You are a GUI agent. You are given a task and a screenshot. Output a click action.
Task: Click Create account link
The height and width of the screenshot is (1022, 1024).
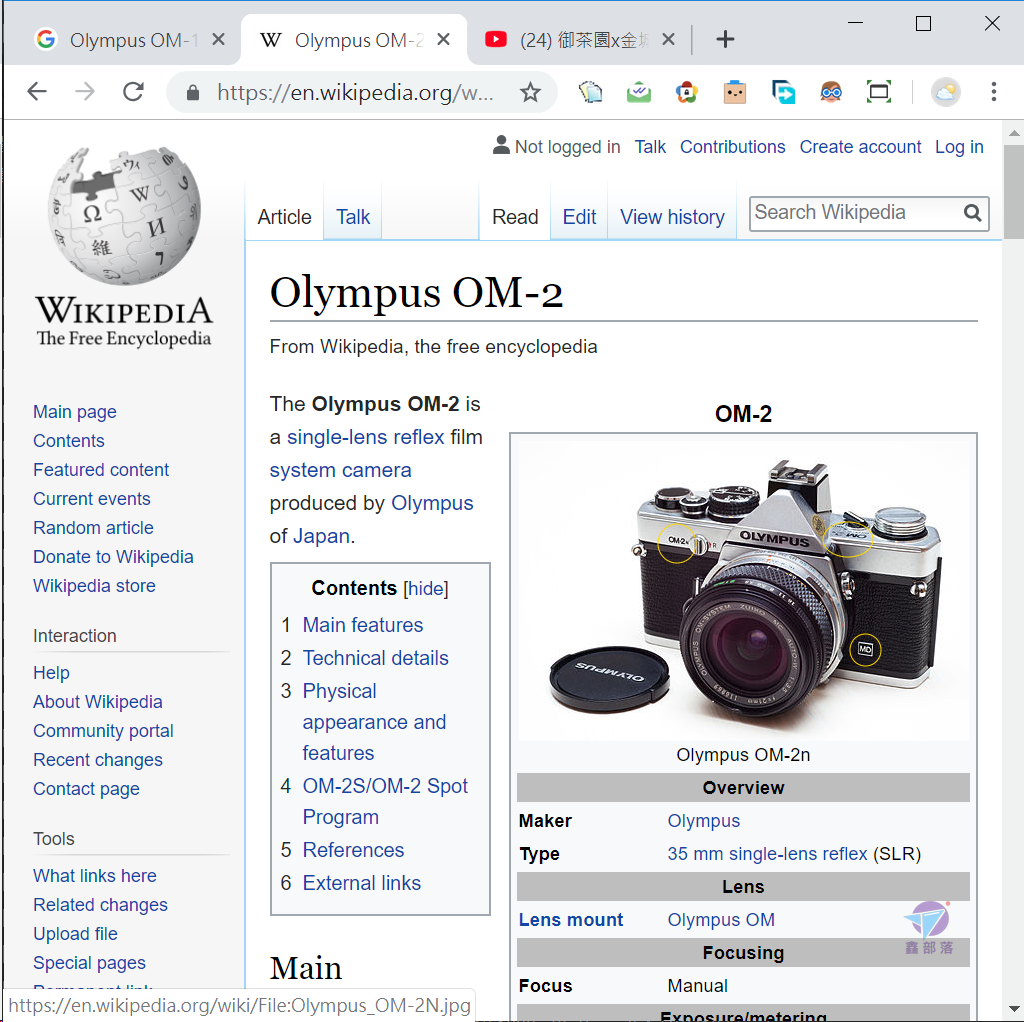pos(860,147)
